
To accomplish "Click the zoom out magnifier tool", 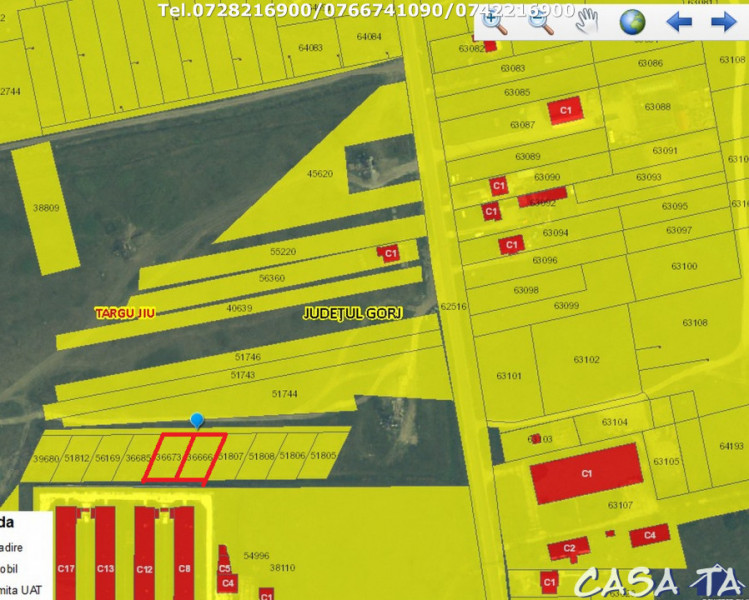I will tap(541, 22).
